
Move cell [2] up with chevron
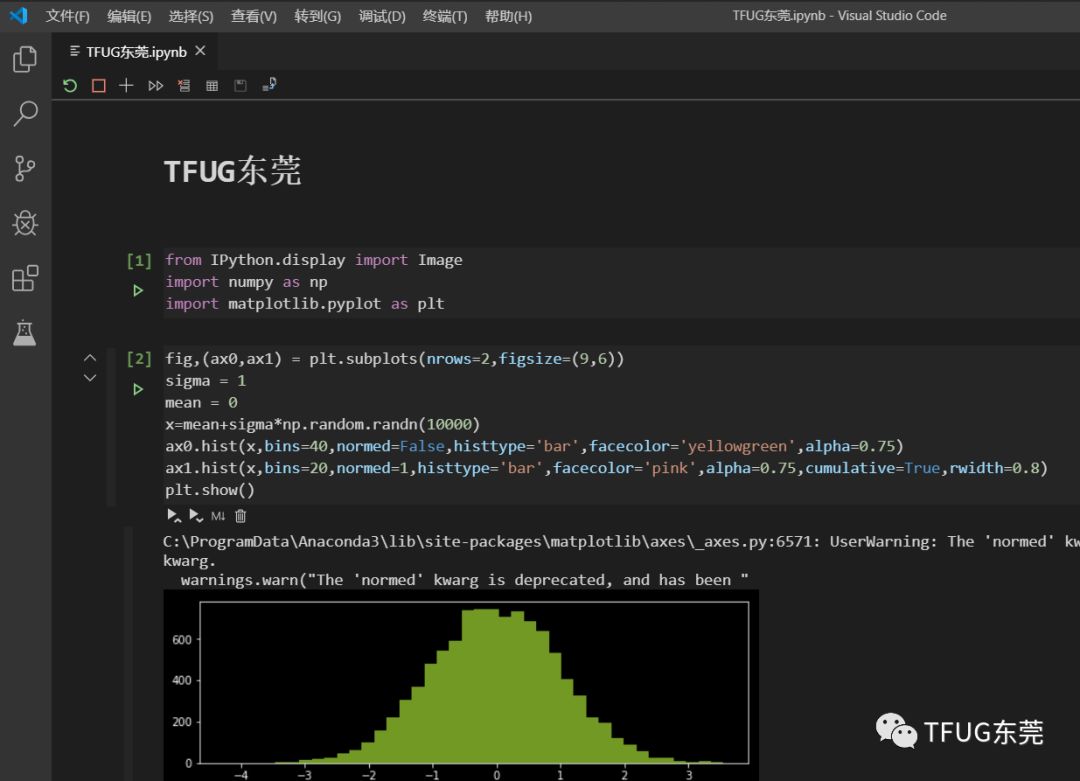90,357
